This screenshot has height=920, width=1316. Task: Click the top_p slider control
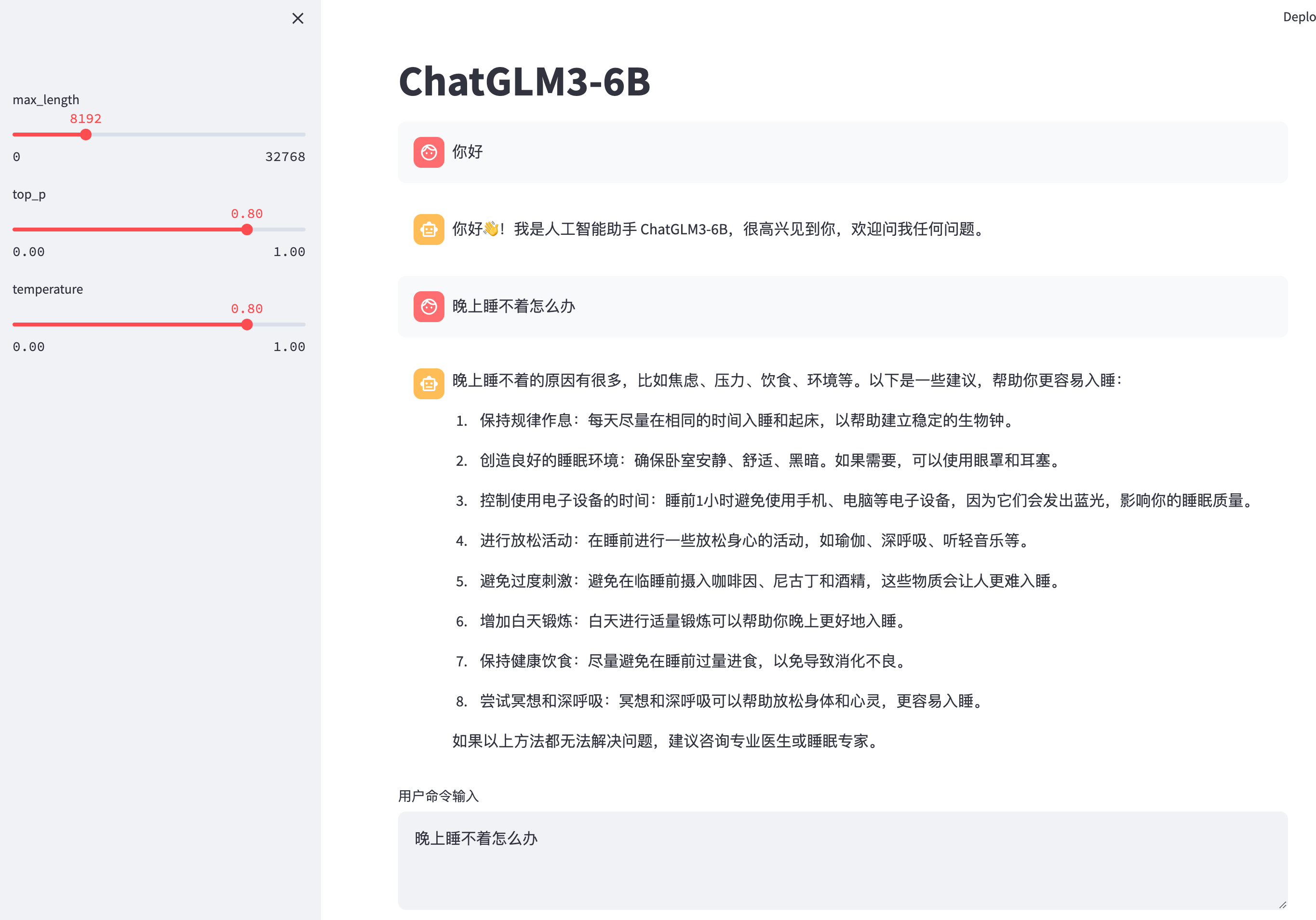(248, 230)
